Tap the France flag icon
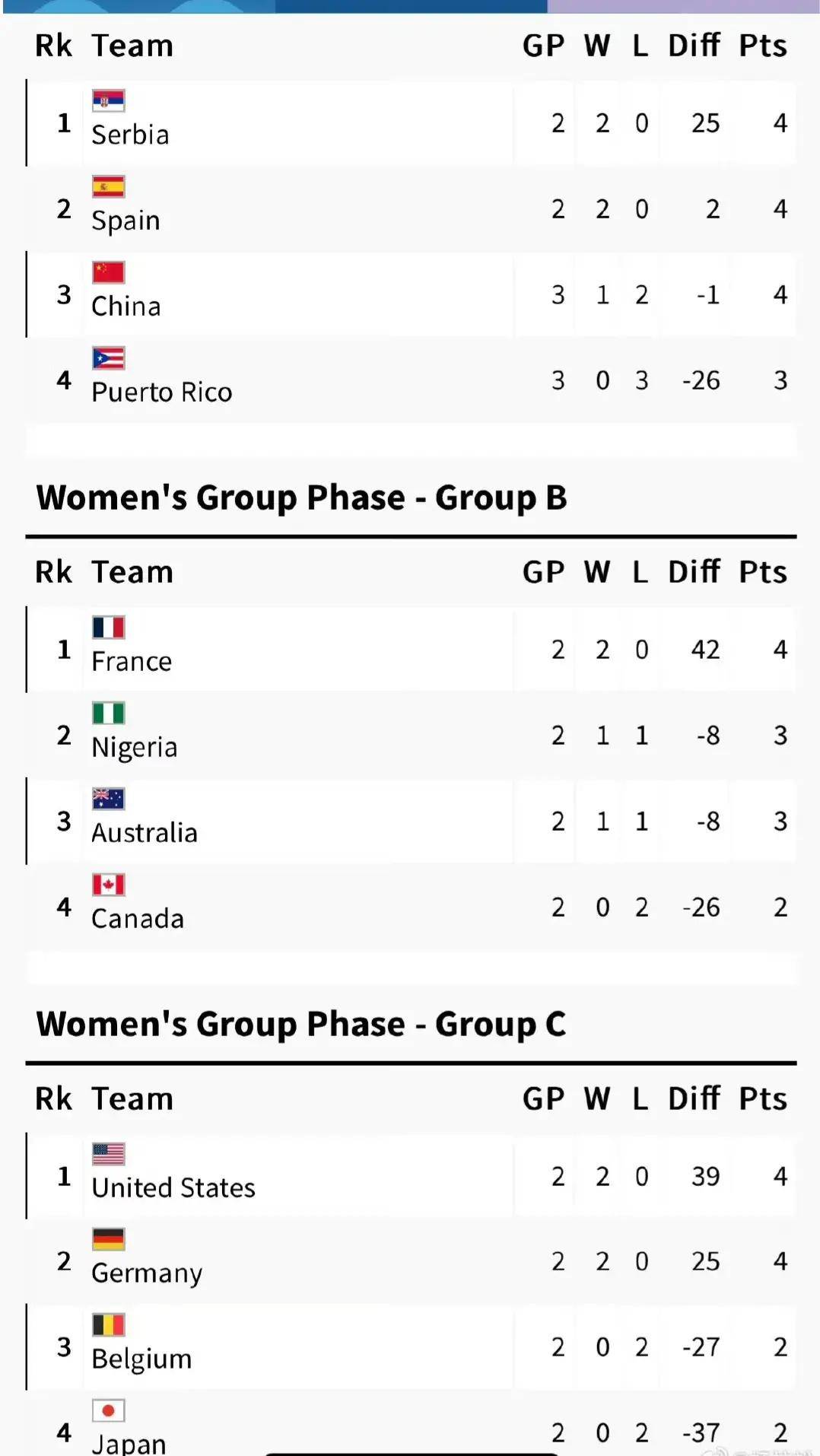The height and width of the screenshot is (1456, 820). 108,628
